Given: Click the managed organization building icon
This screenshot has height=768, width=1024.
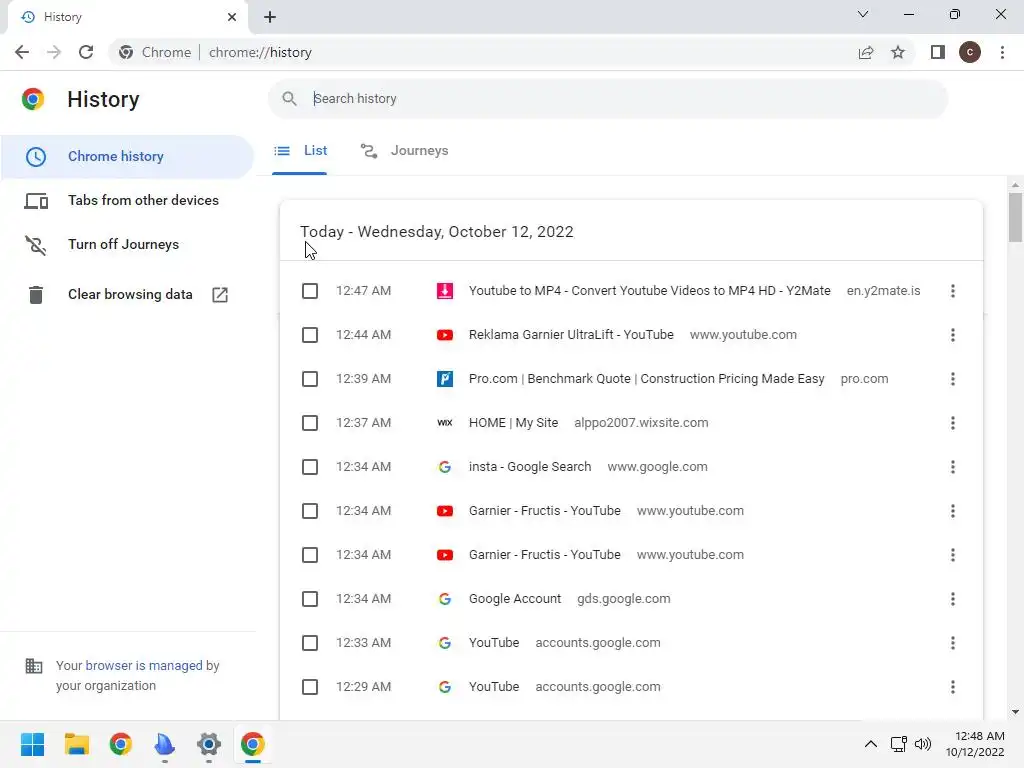Looking at the screenshot, I should pyautogui.click(x=34, y=666).
